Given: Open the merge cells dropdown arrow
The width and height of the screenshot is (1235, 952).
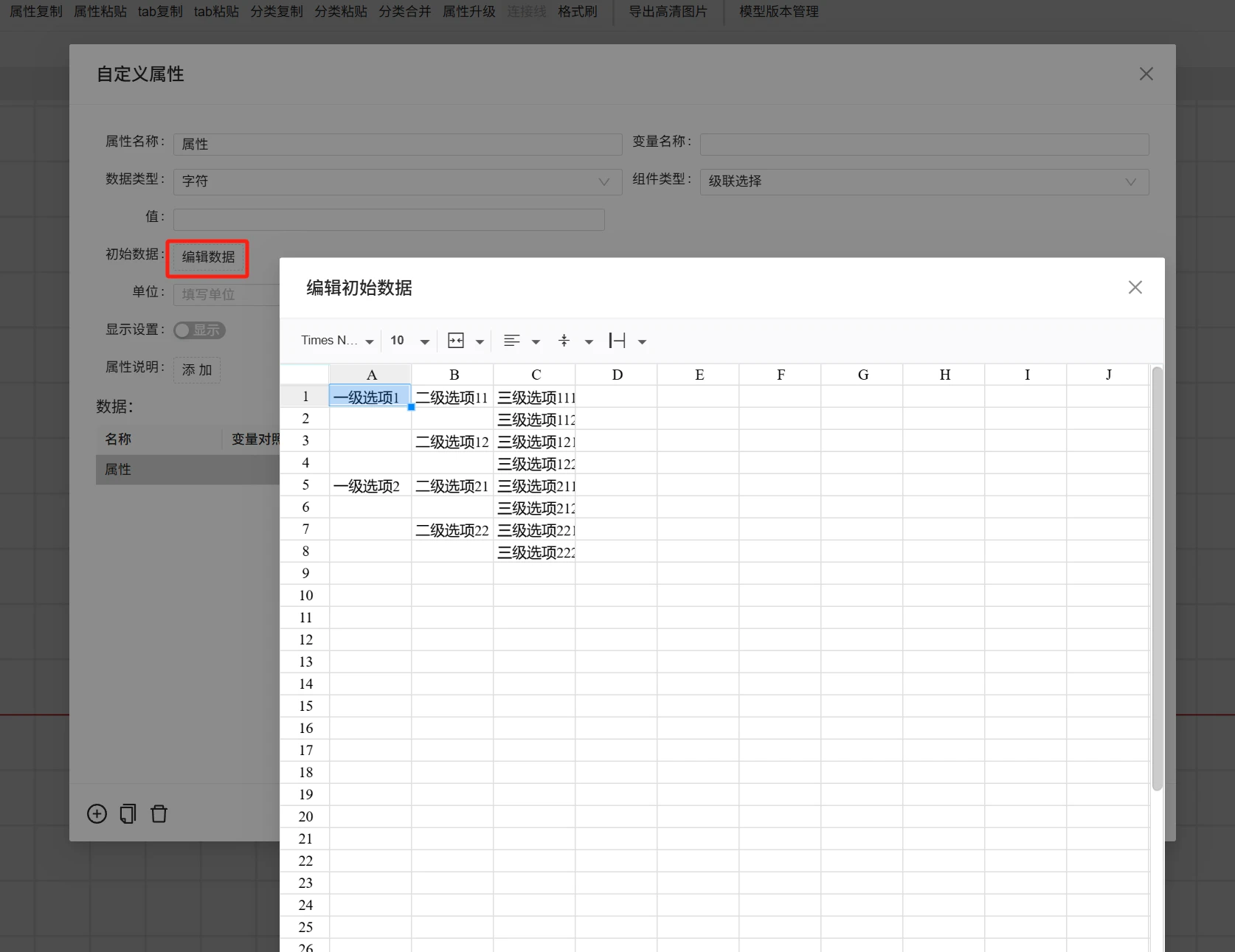Looking at the screenshot, I should 480,341.
